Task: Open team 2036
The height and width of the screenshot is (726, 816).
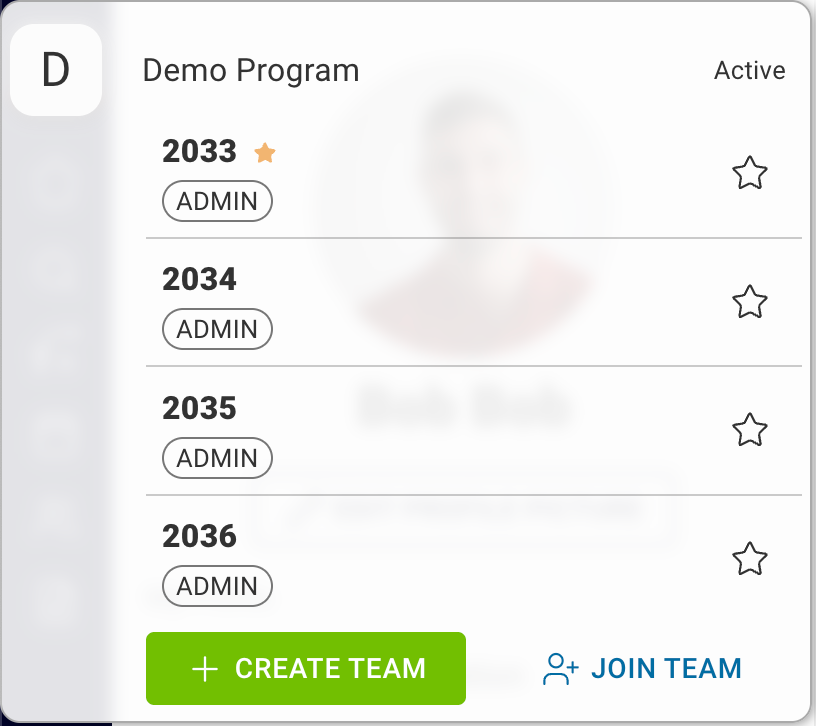Action: [x=200, y=536]
